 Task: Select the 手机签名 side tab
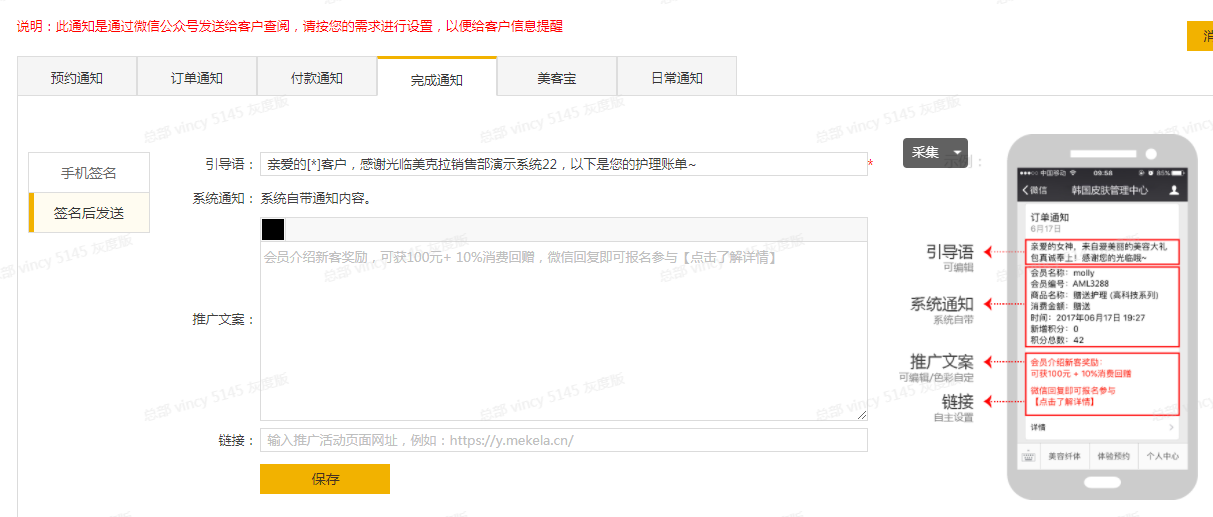coord(89,173)
